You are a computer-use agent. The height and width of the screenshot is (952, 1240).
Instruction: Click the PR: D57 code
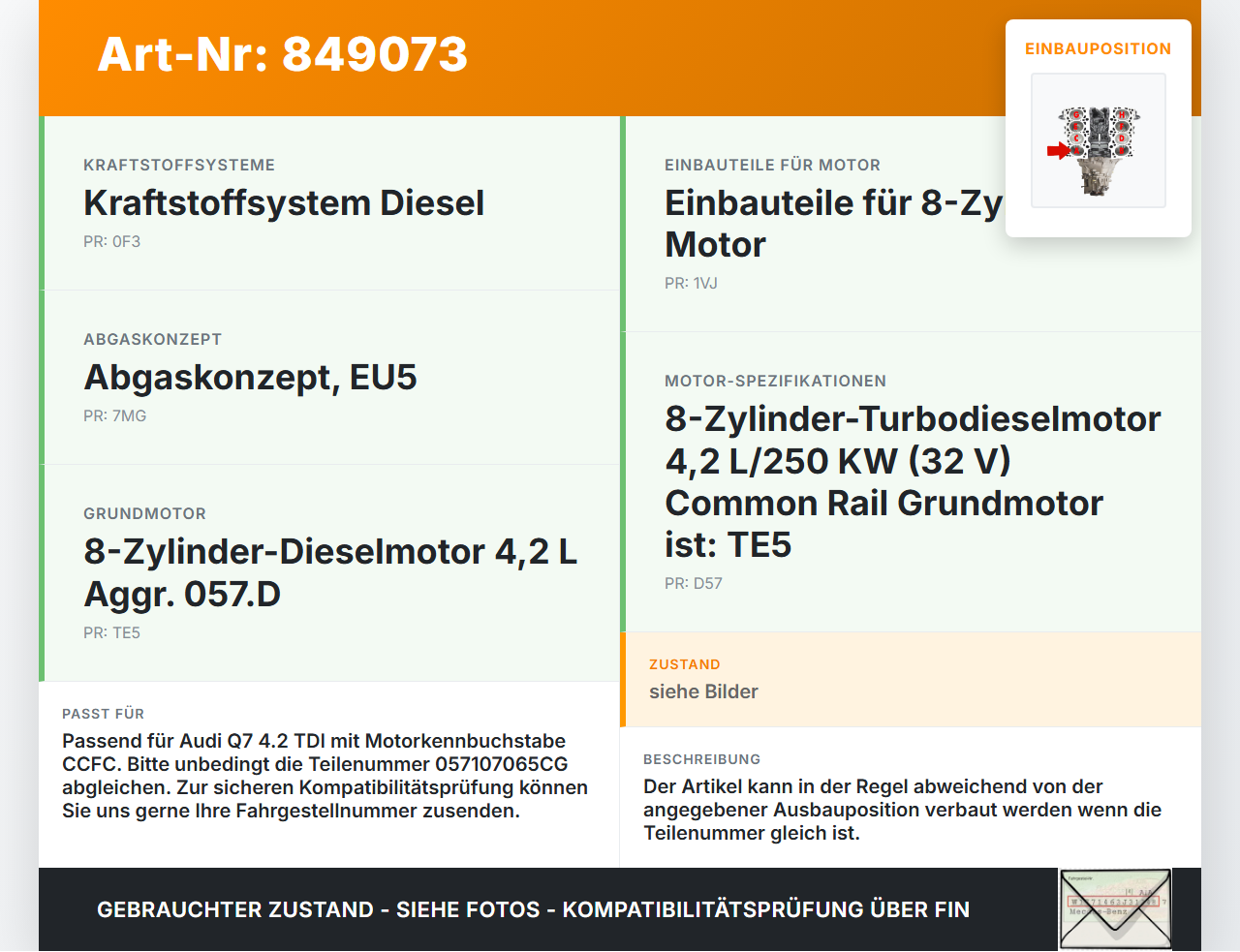pyautogui.click(x=694, y=584)
